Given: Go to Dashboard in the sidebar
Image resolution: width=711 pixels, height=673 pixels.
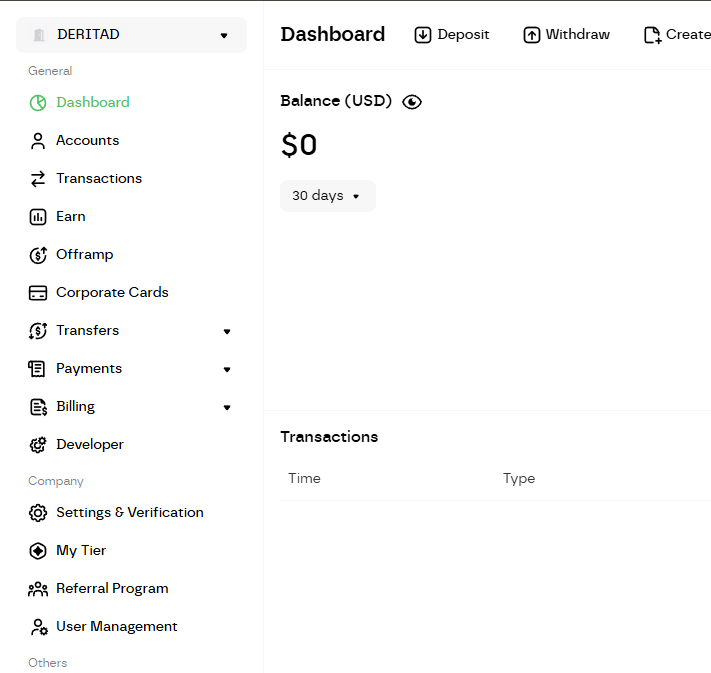Looking at the screenshot, I should tap(93, 102).
